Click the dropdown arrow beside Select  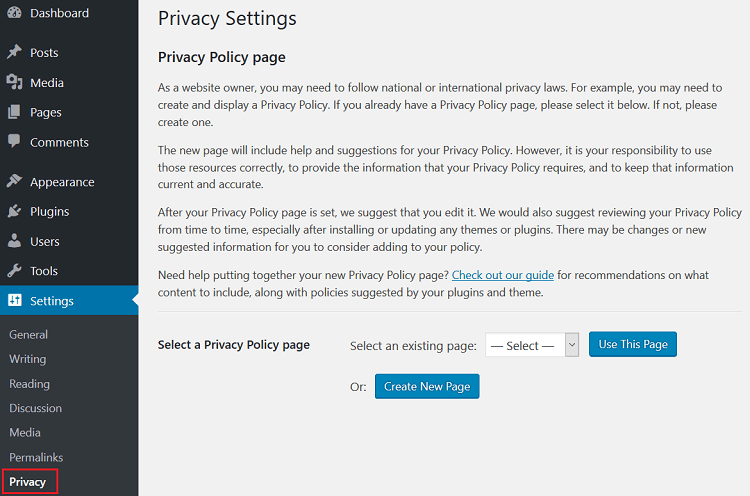click(572, 345)
